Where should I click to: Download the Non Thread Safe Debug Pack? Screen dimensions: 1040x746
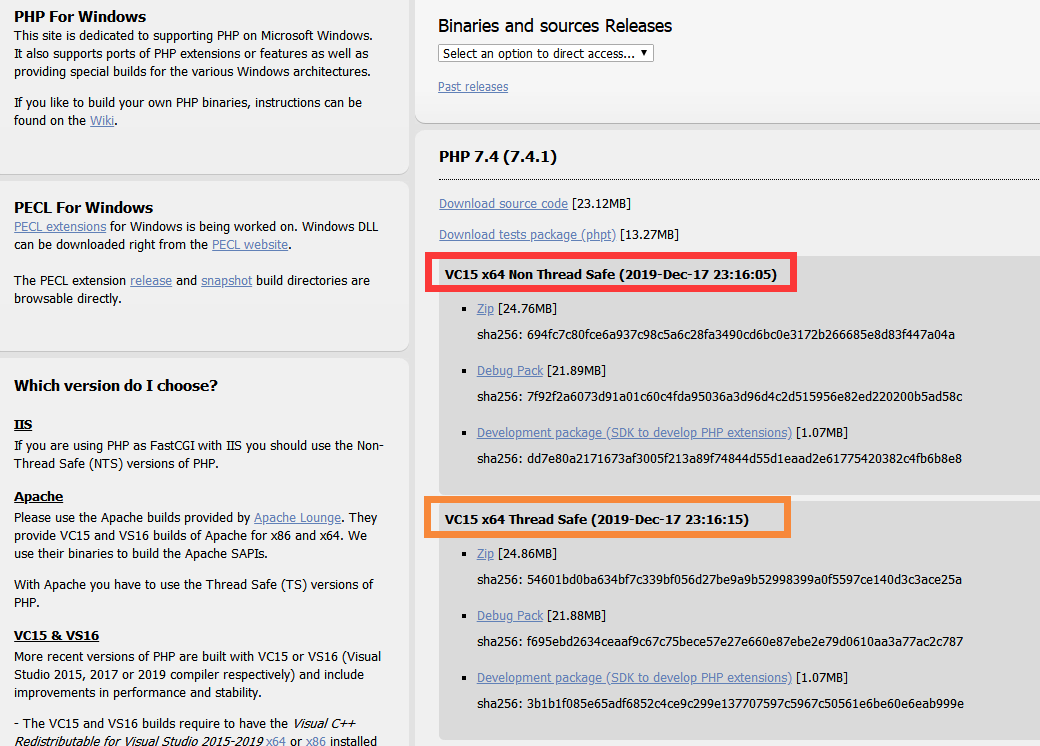(x=509, y=371)
